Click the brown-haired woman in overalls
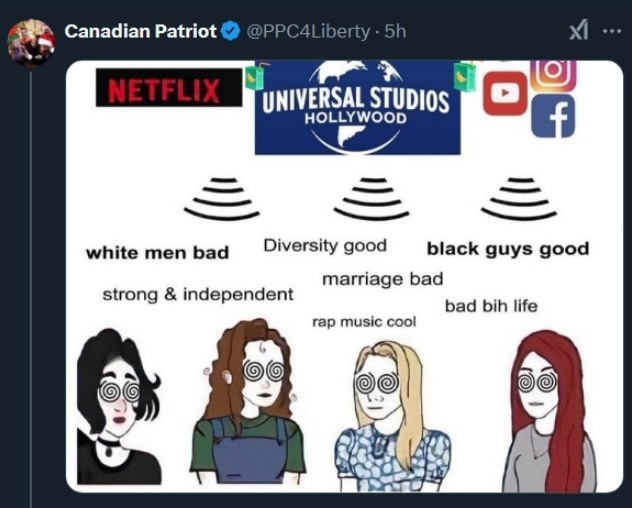 pyautogui.click(x=248, y=402)
